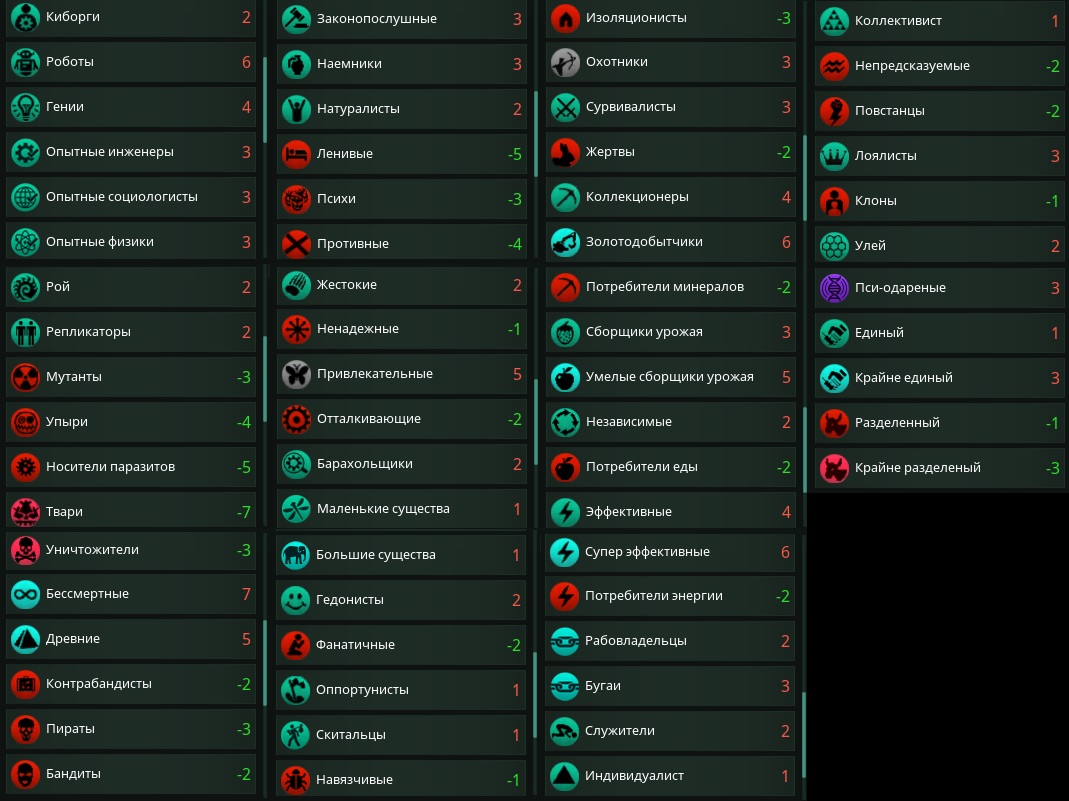Choose the Золотодобытчики trait row
Image resolution: width=1069 pixels, height=801 pixels.
(x=671, y=242)
